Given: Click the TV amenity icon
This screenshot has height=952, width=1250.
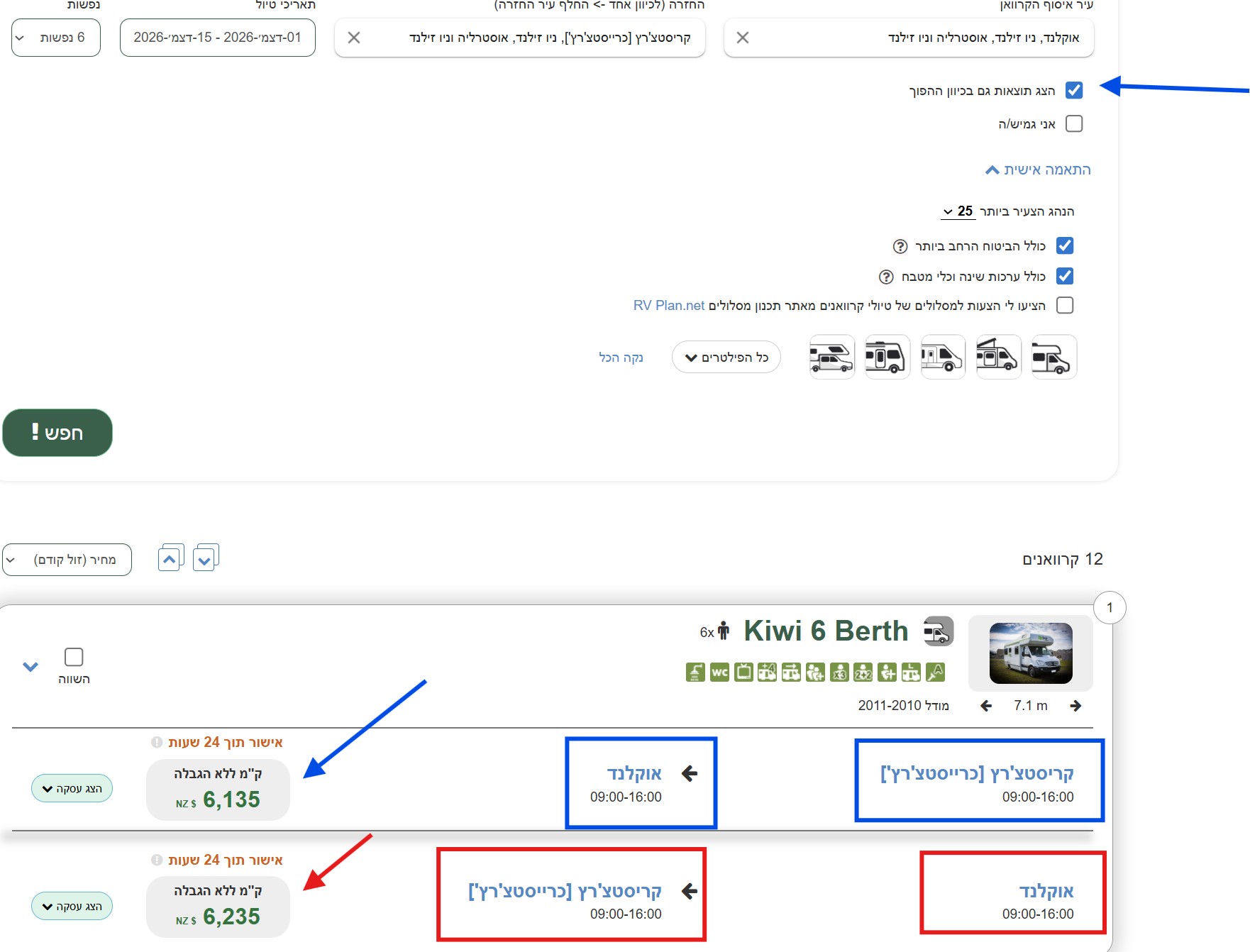Looking at the screenshot, I should click(743, 672).
